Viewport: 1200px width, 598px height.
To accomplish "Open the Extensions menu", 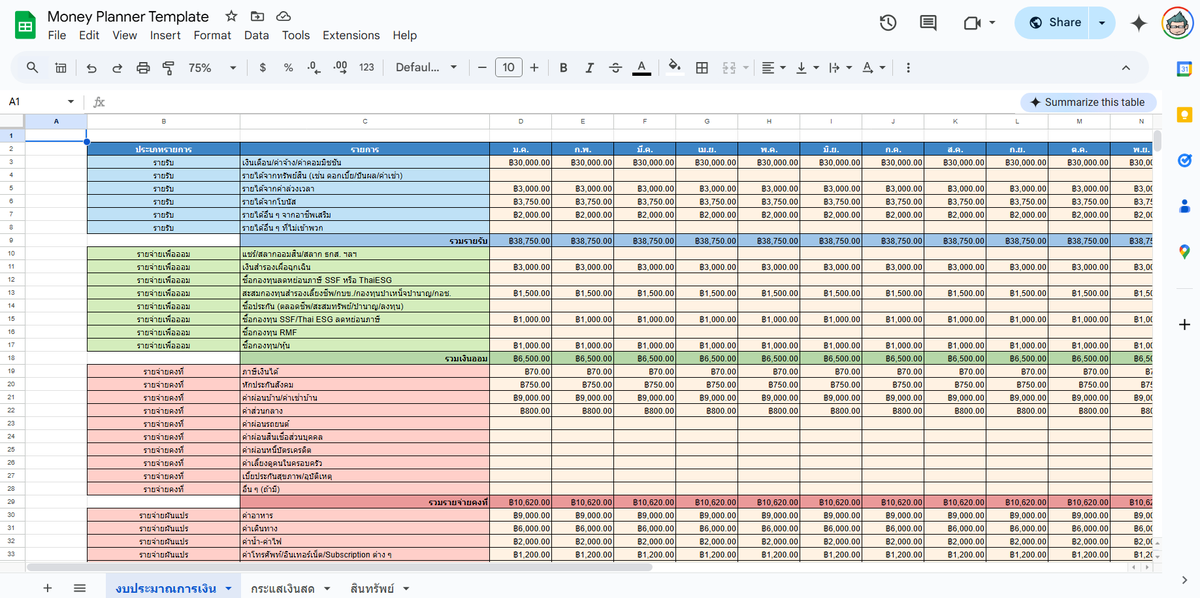I will tap(351, 35).
